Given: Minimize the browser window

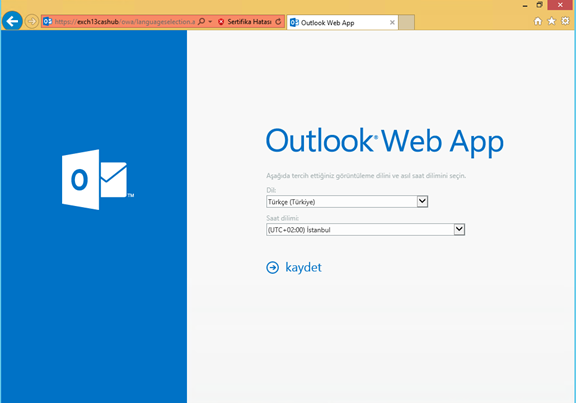Looking at the screenshot, I should click(525, 5).
